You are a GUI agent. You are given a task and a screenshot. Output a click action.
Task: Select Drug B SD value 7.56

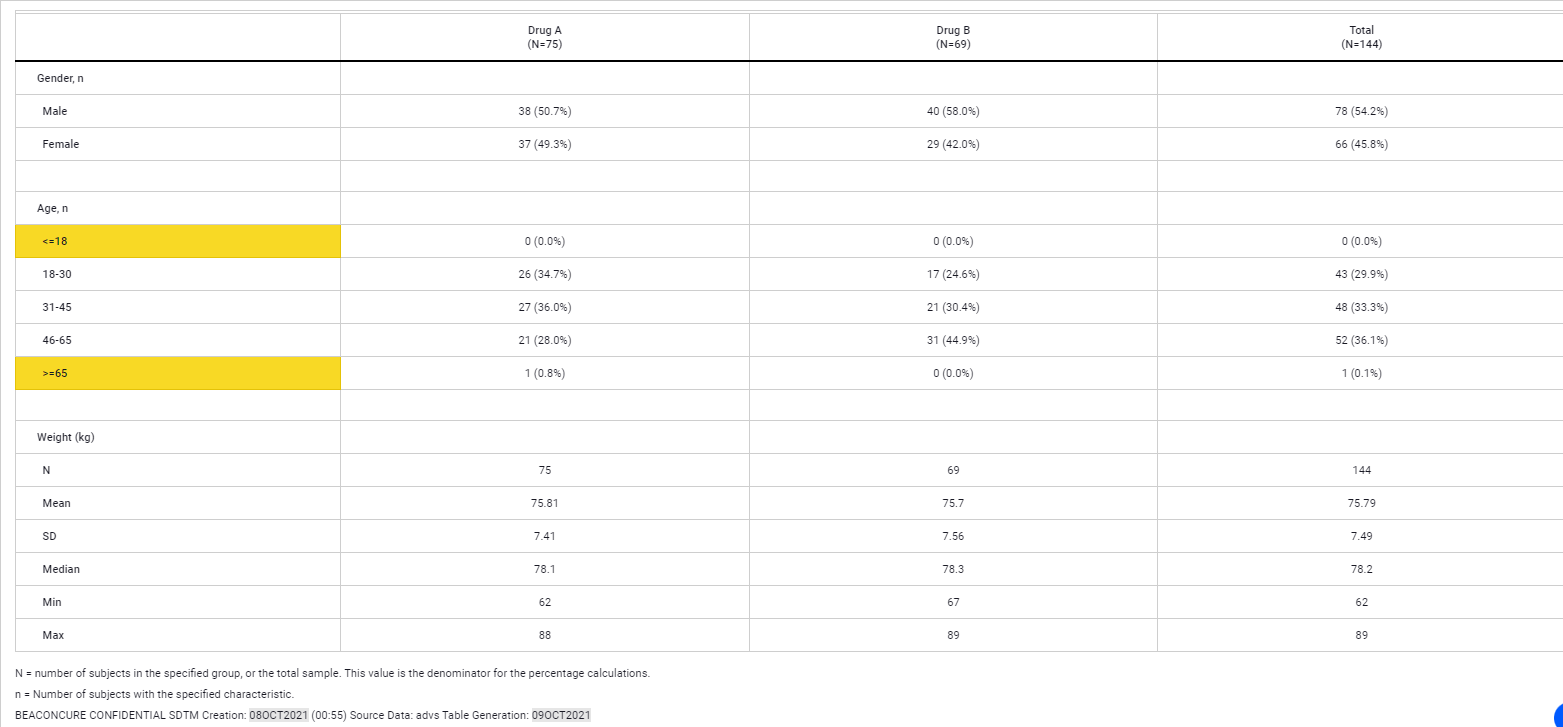(952, 536)
